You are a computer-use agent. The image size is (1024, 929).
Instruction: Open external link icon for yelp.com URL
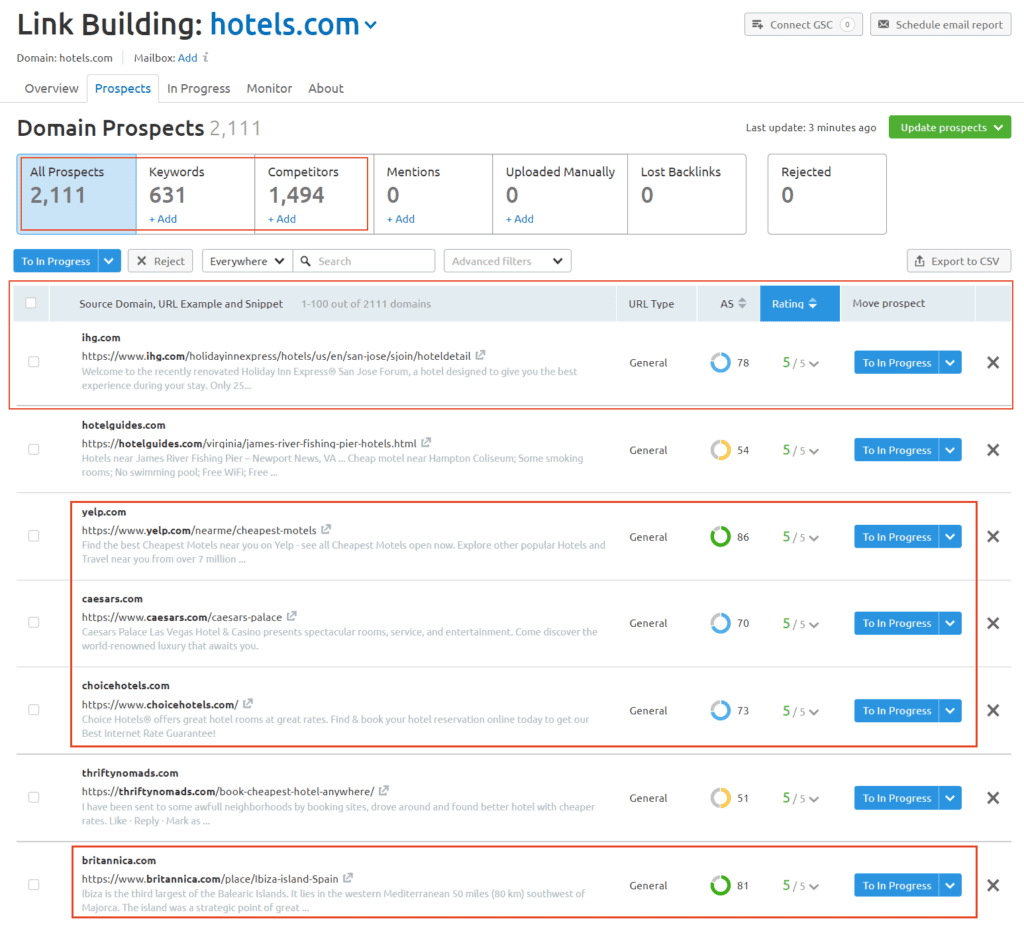(326, 529)
